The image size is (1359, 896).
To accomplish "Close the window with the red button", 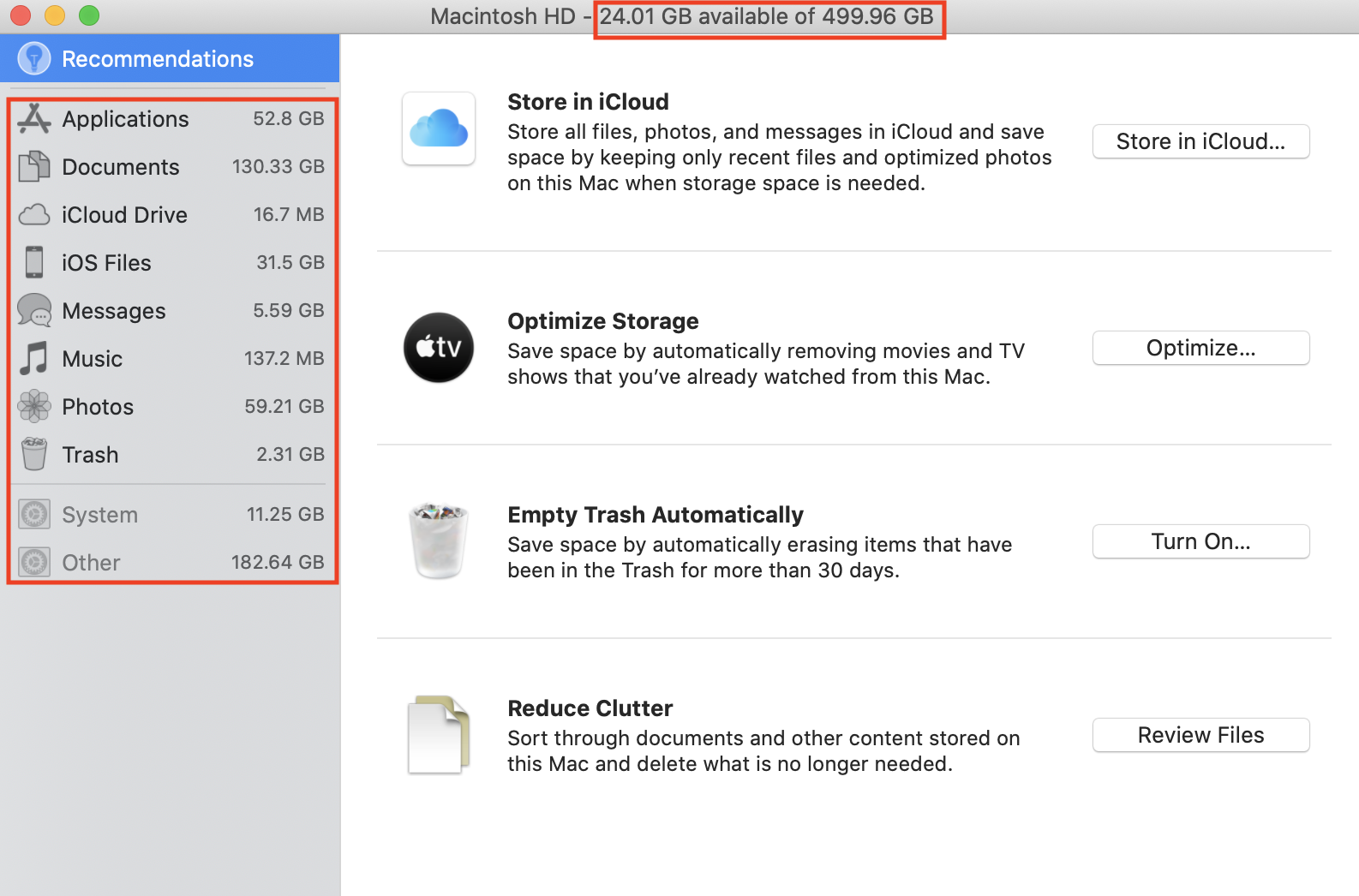I will (x=20, y=15).
